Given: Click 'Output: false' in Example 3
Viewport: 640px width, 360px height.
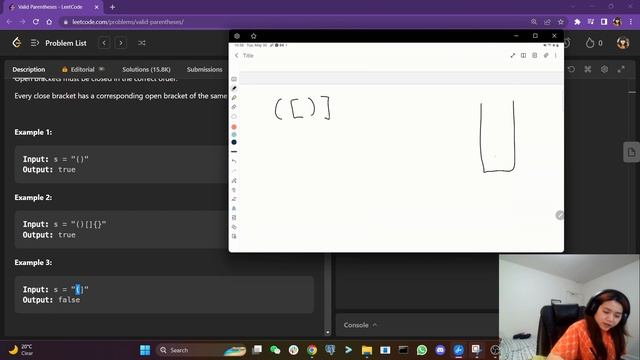Looking at the screenshot, I should (x=51, y=300).
